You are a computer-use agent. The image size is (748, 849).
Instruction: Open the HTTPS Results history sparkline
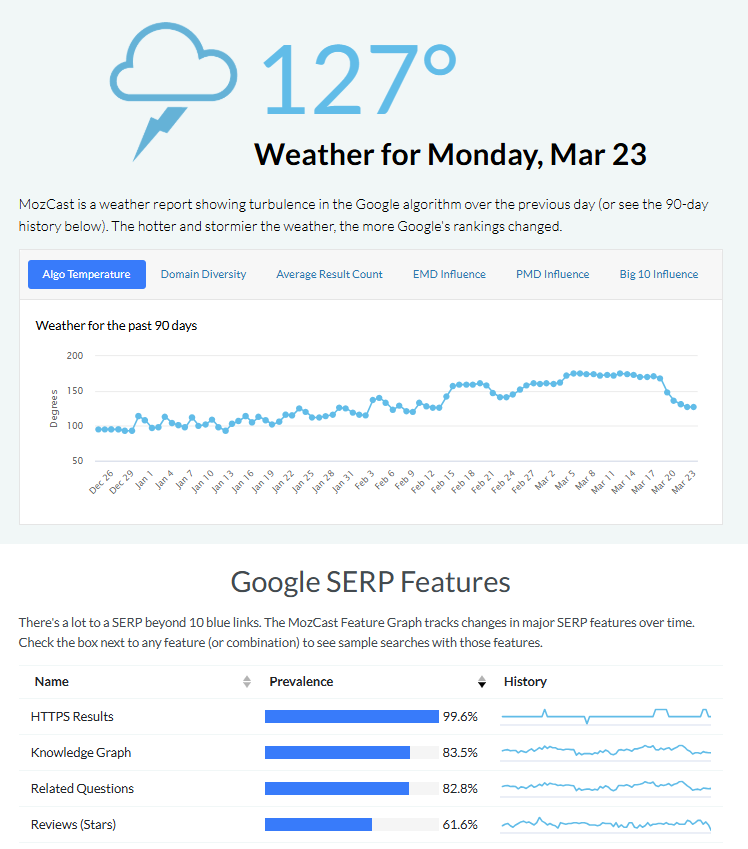(605, 716)
